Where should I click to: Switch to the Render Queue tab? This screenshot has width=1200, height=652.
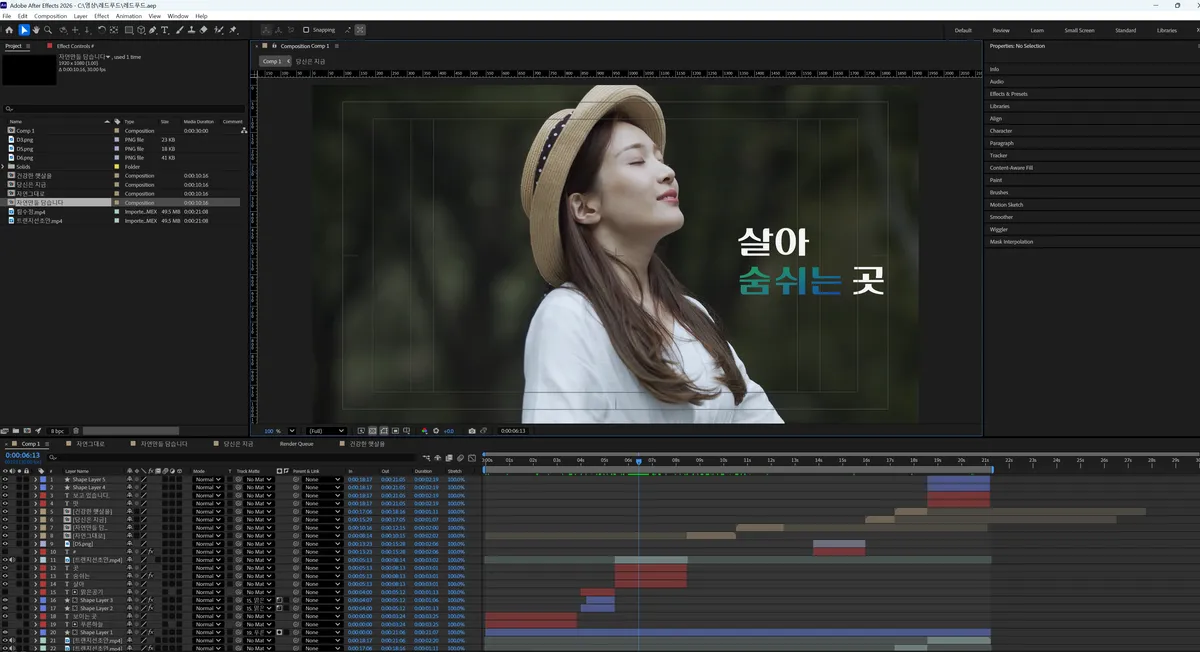pyautogui.click(x=296, y=443)
